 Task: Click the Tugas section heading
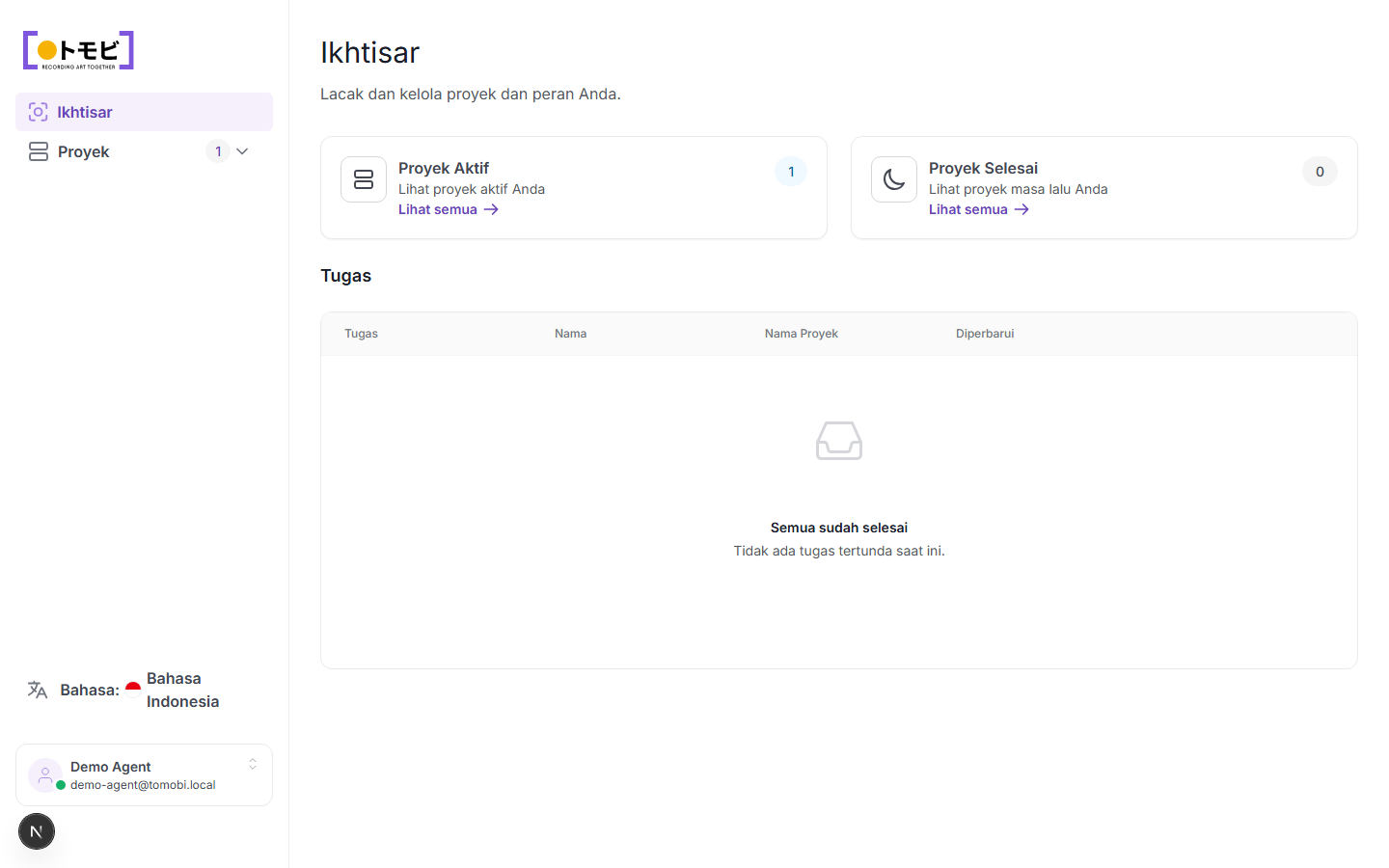pos(345,276)
